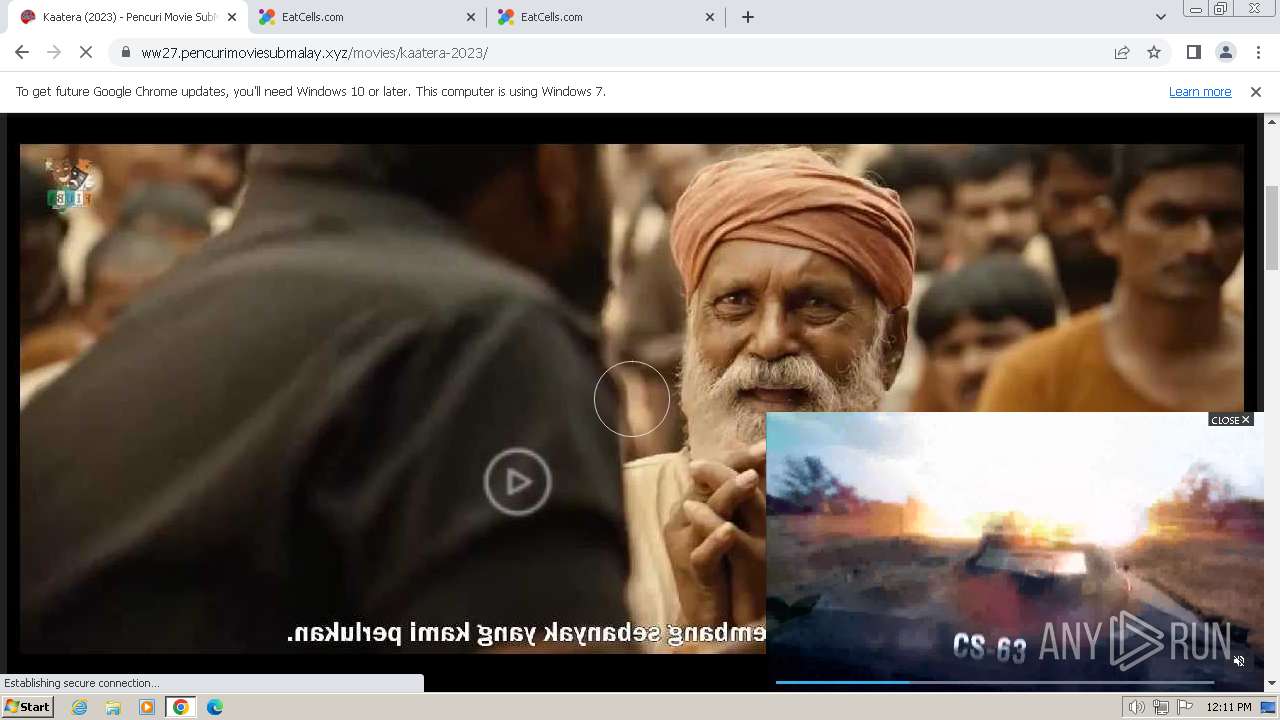The image size is (1280, 720).
Task: Click the address bar URL
Action: click(x=314, y=53)
